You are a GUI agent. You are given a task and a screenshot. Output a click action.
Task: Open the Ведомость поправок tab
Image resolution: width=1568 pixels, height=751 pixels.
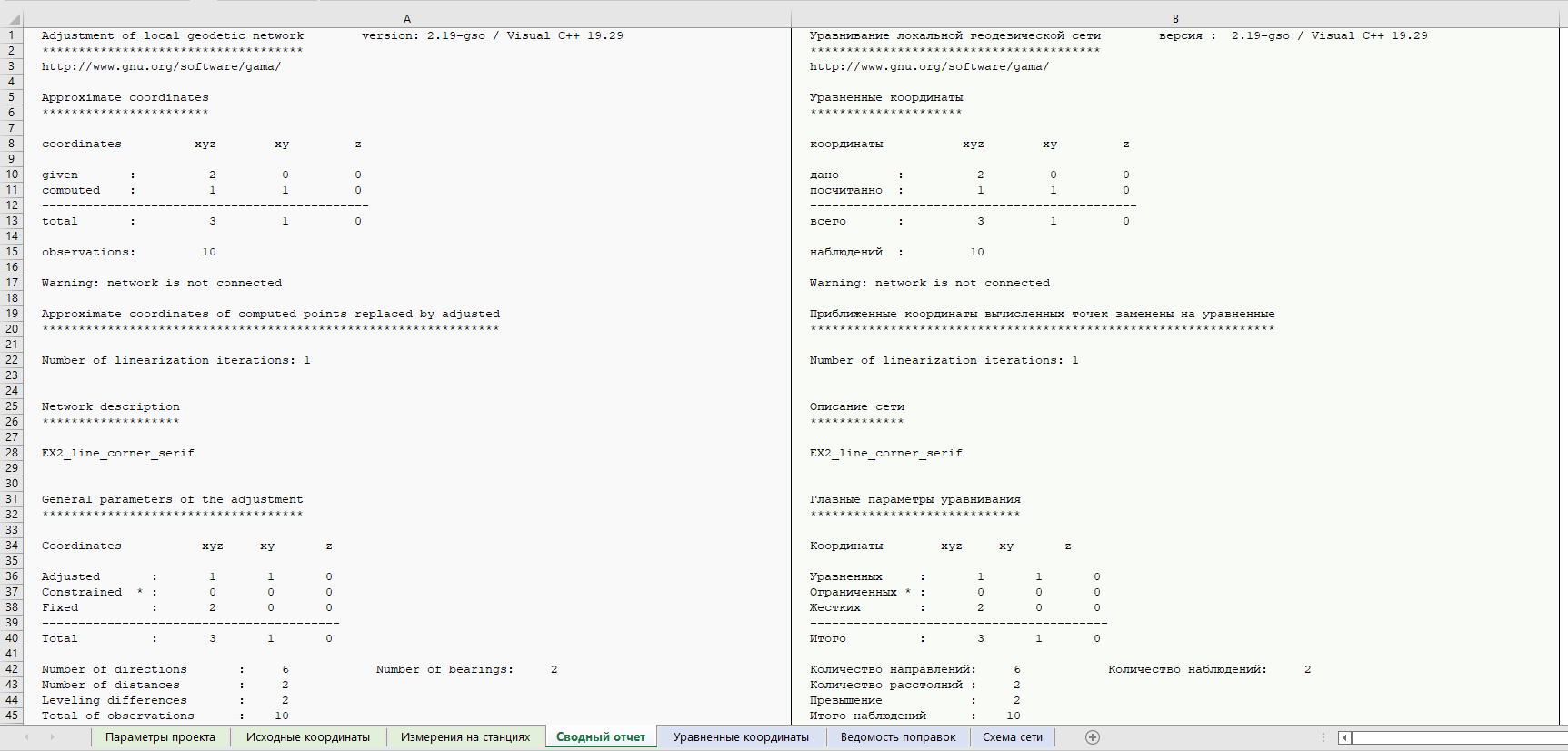tap(897, 737)
